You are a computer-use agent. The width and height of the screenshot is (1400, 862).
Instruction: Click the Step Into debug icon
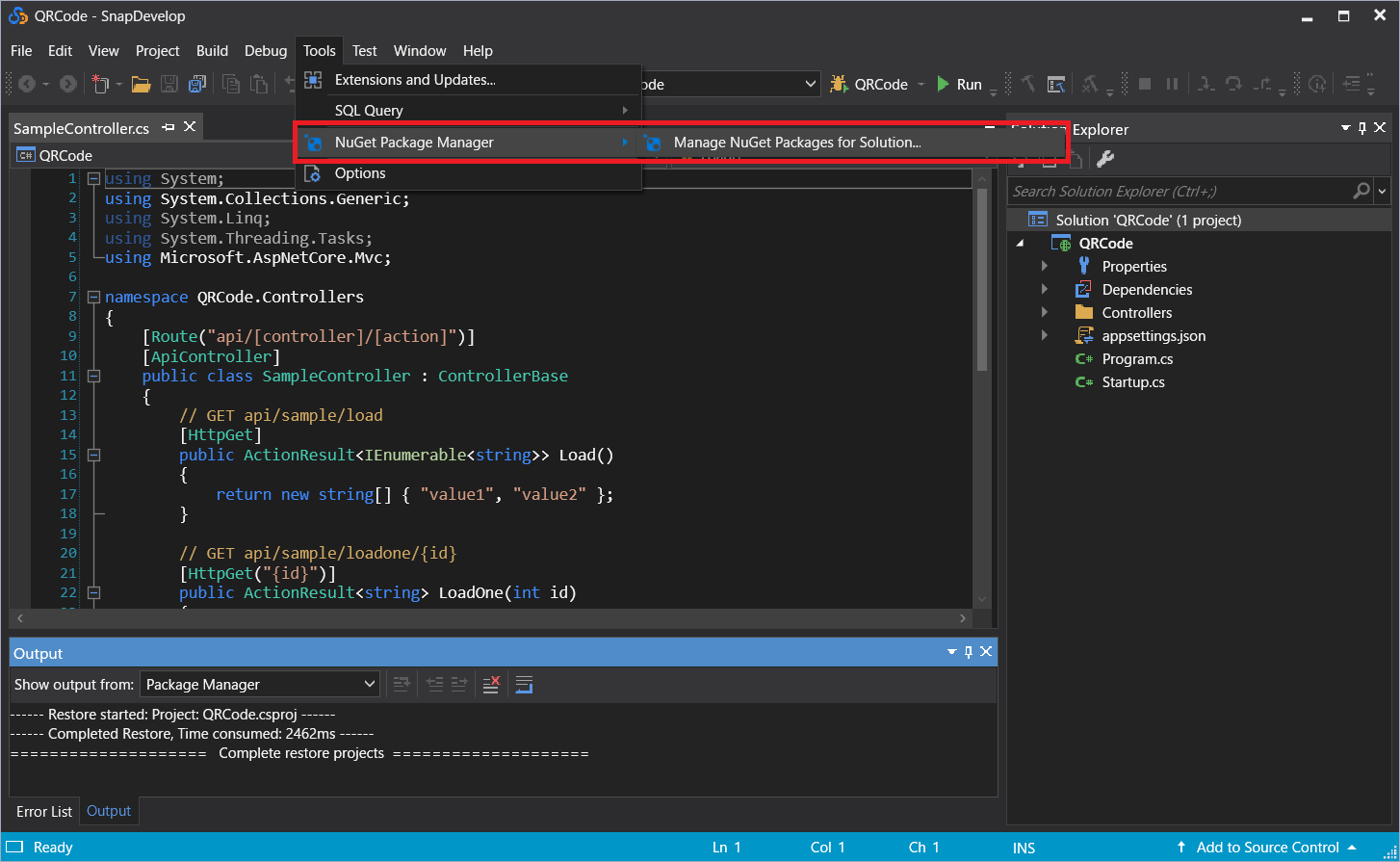pos(1206,84)
